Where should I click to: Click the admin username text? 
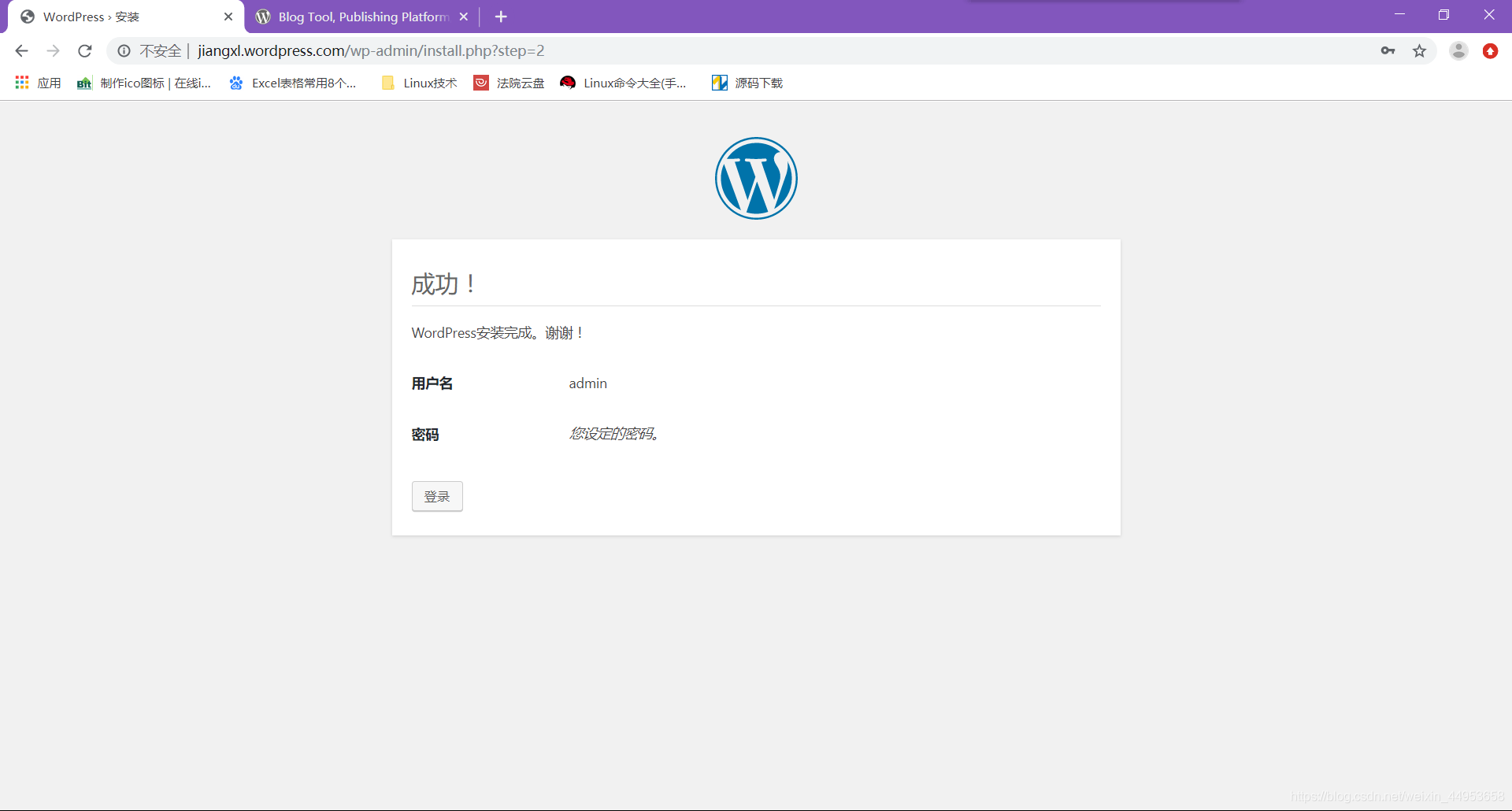point(588,383)
